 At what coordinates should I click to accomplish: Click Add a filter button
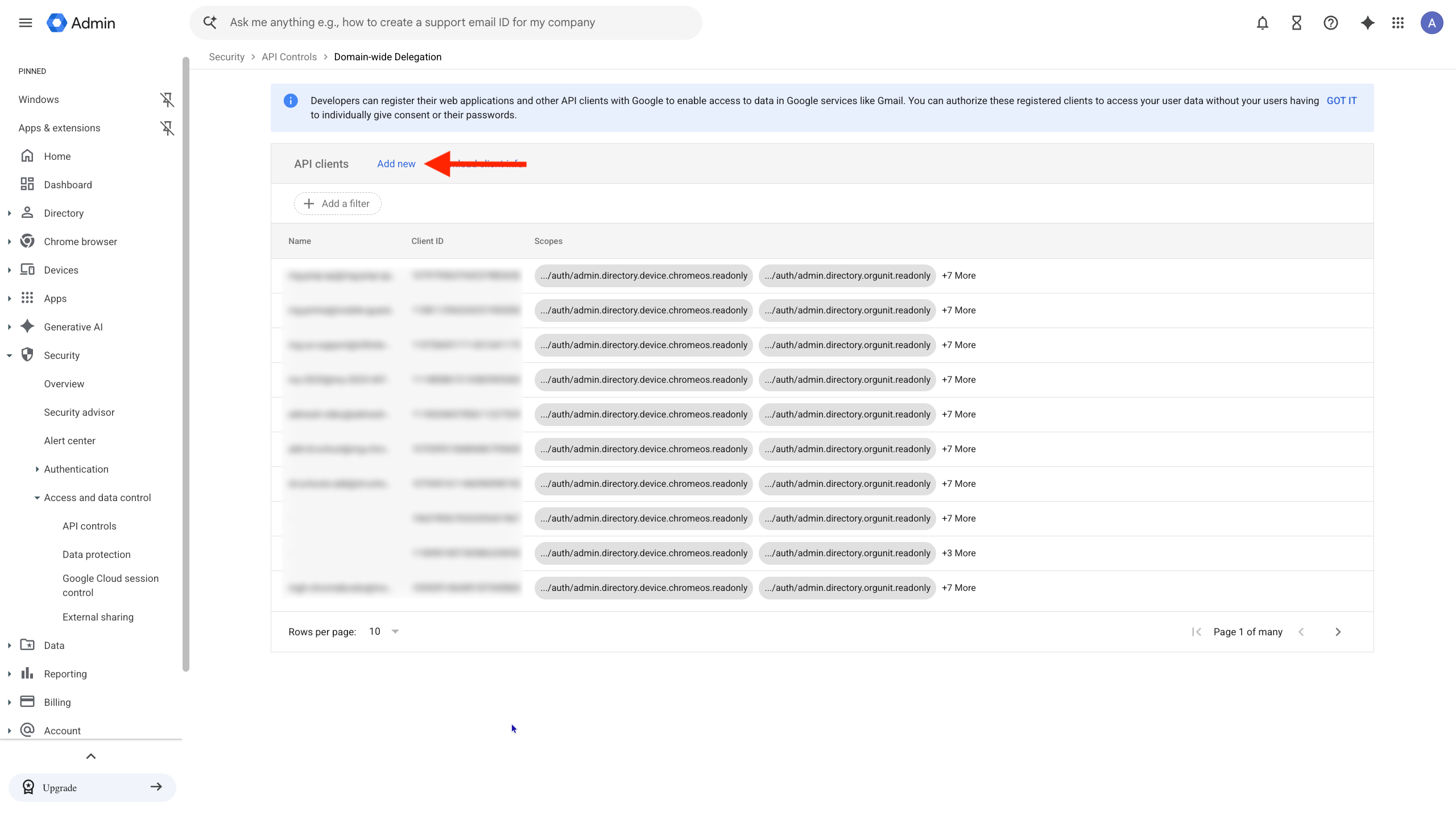[337, 204]
